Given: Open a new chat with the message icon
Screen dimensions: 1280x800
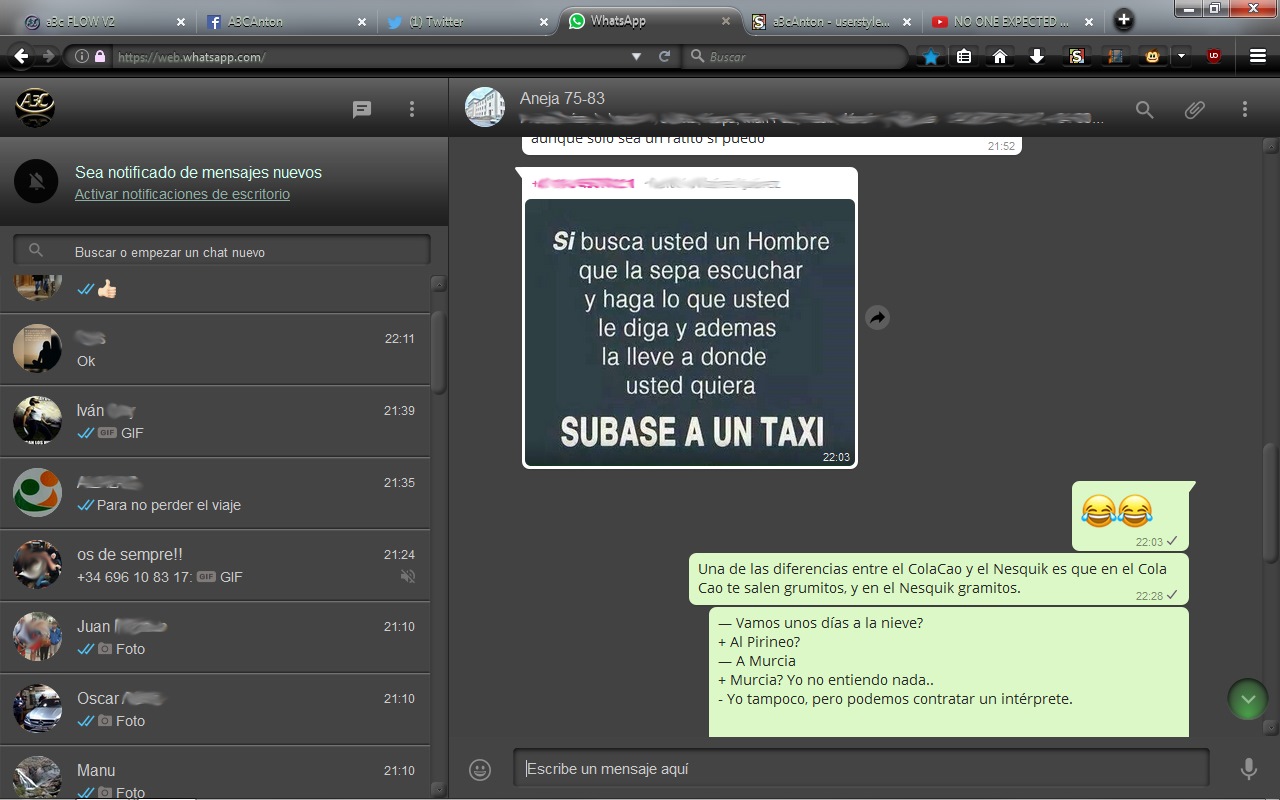Looking at the screenshot, I should tap(361, 109).
